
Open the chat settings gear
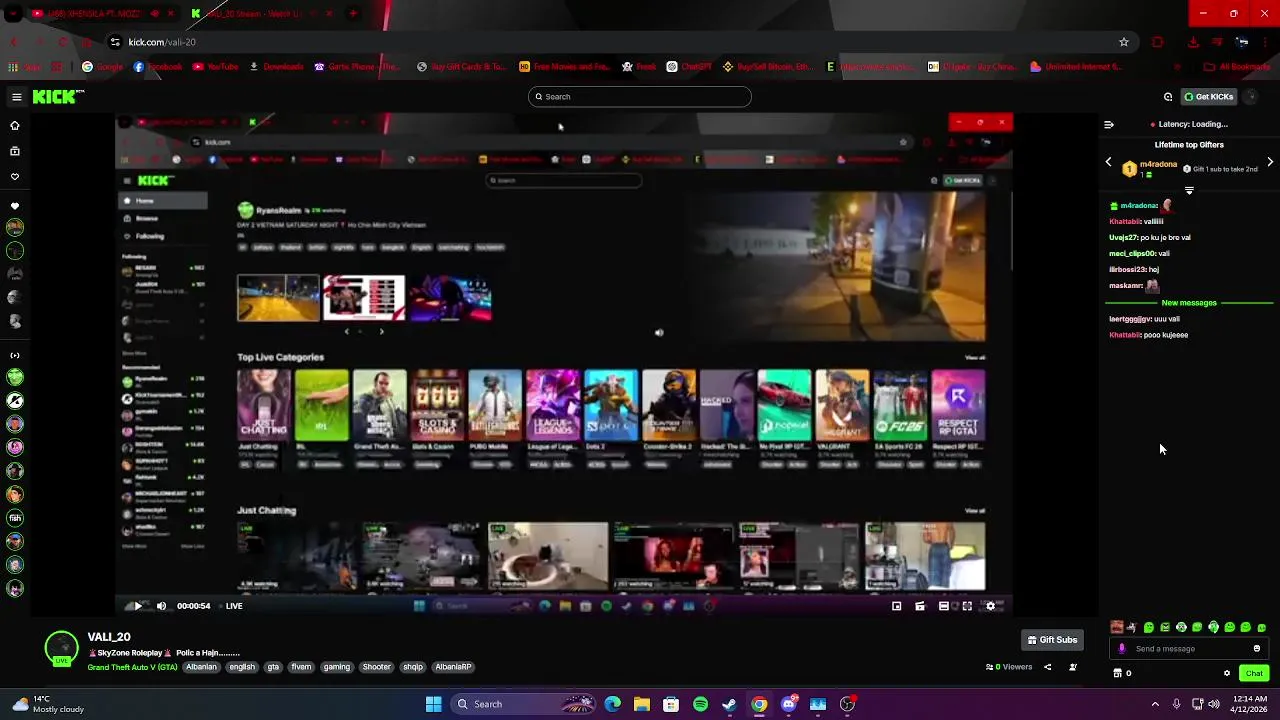1227,673
